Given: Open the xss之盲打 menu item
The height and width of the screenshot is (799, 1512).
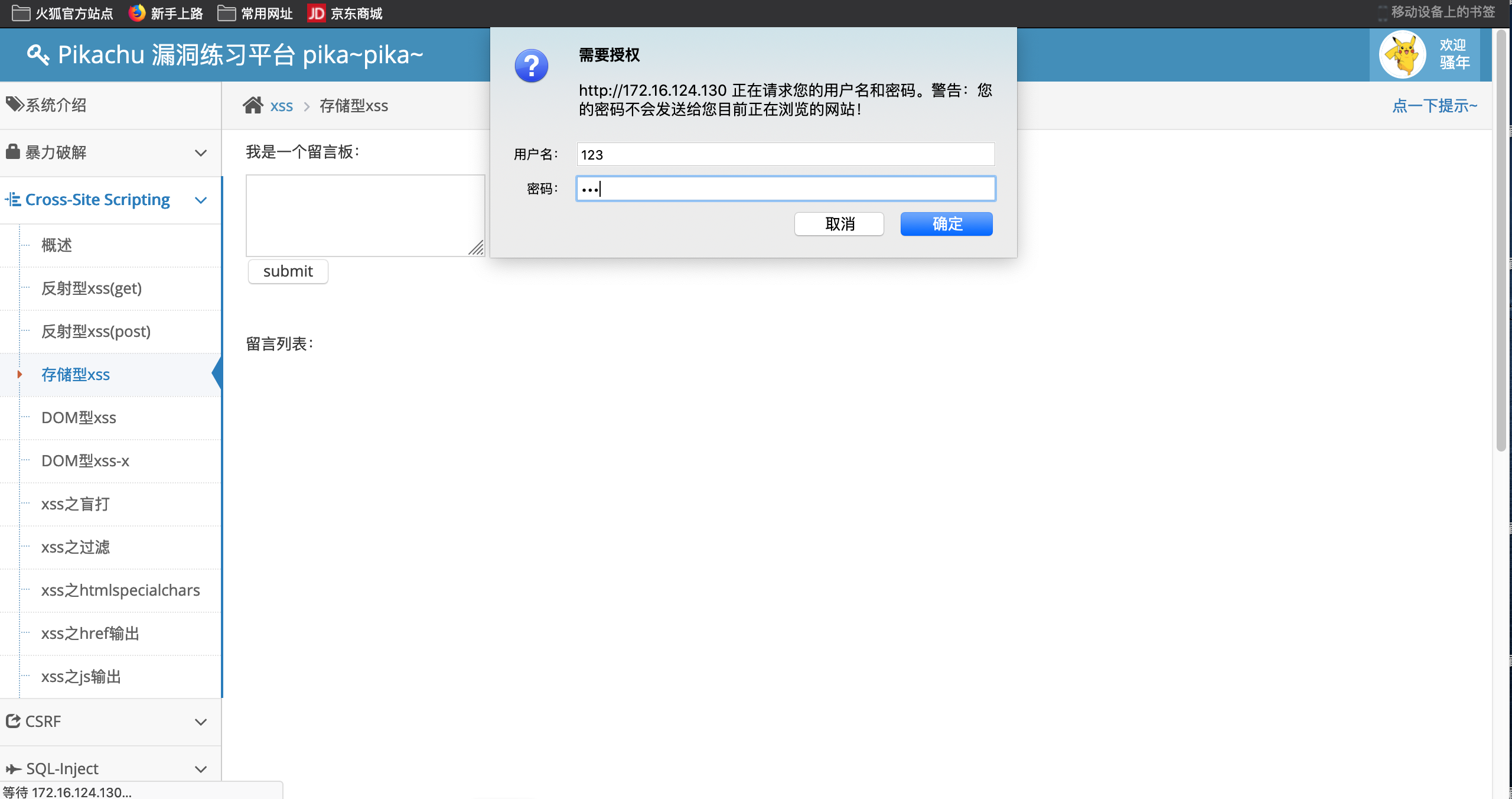Looking at the screenshot, I should [76, 504].
